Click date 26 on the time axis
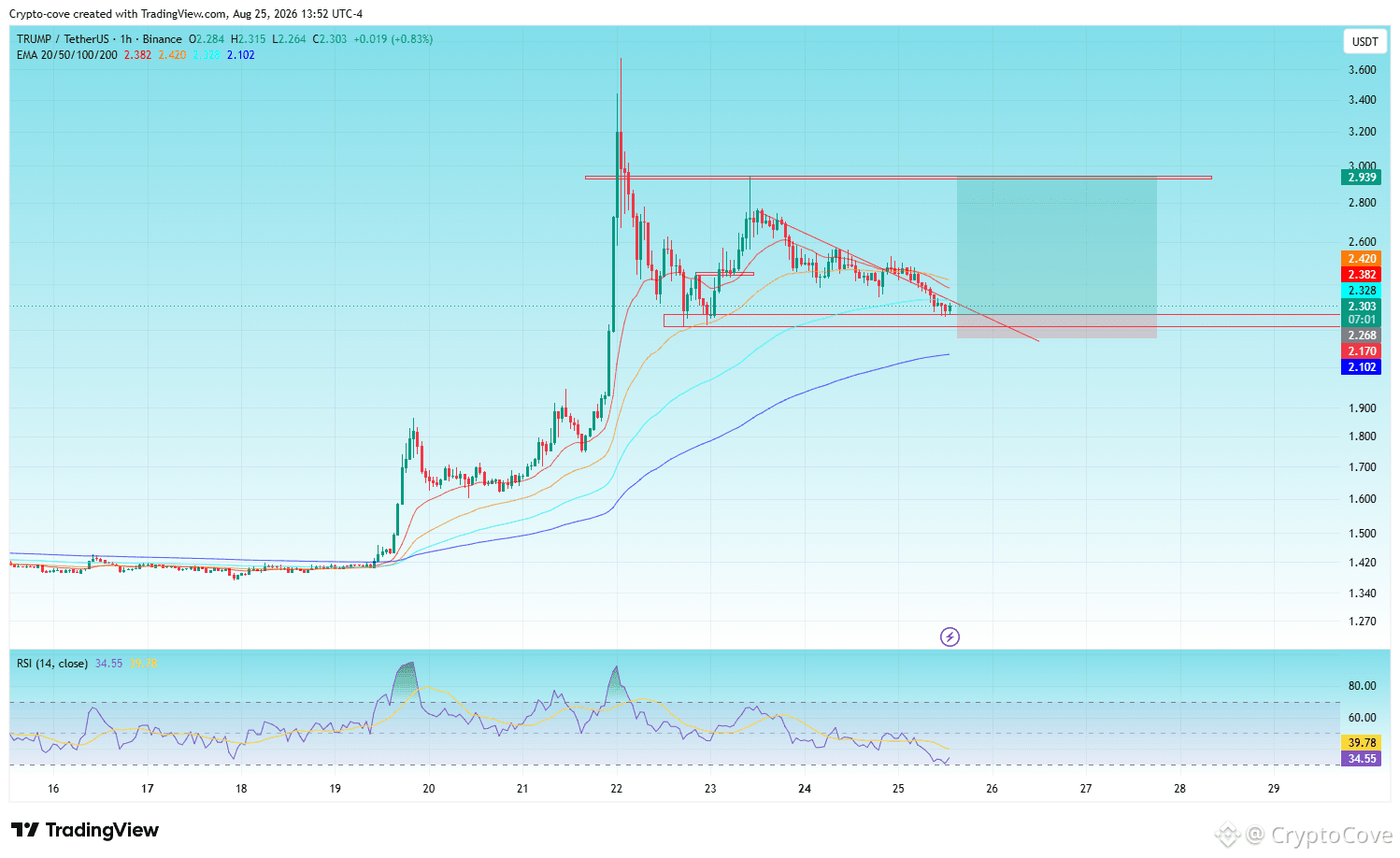 [x=993, y=789]
